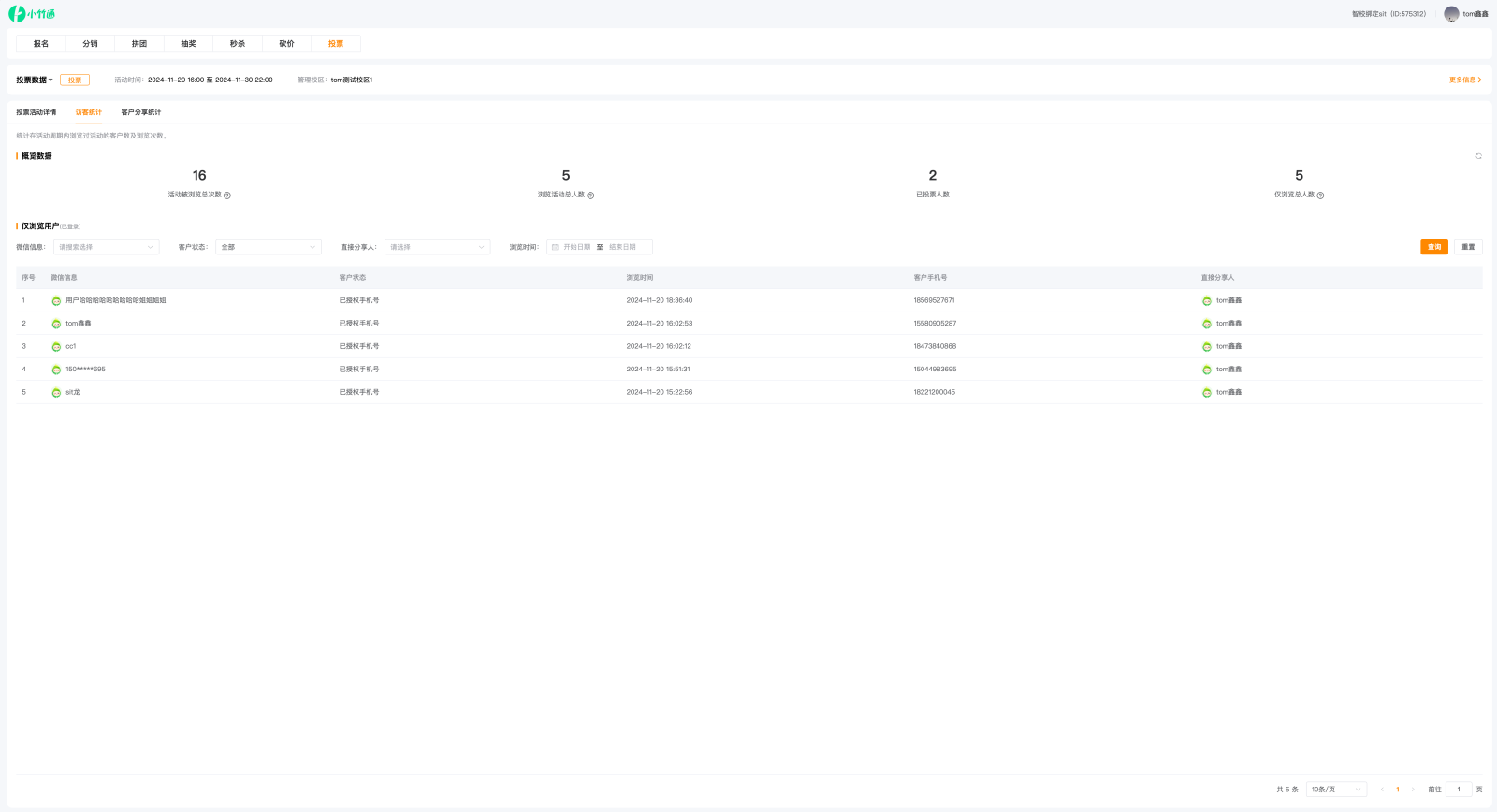Click the 重置 reset button

1468,247
